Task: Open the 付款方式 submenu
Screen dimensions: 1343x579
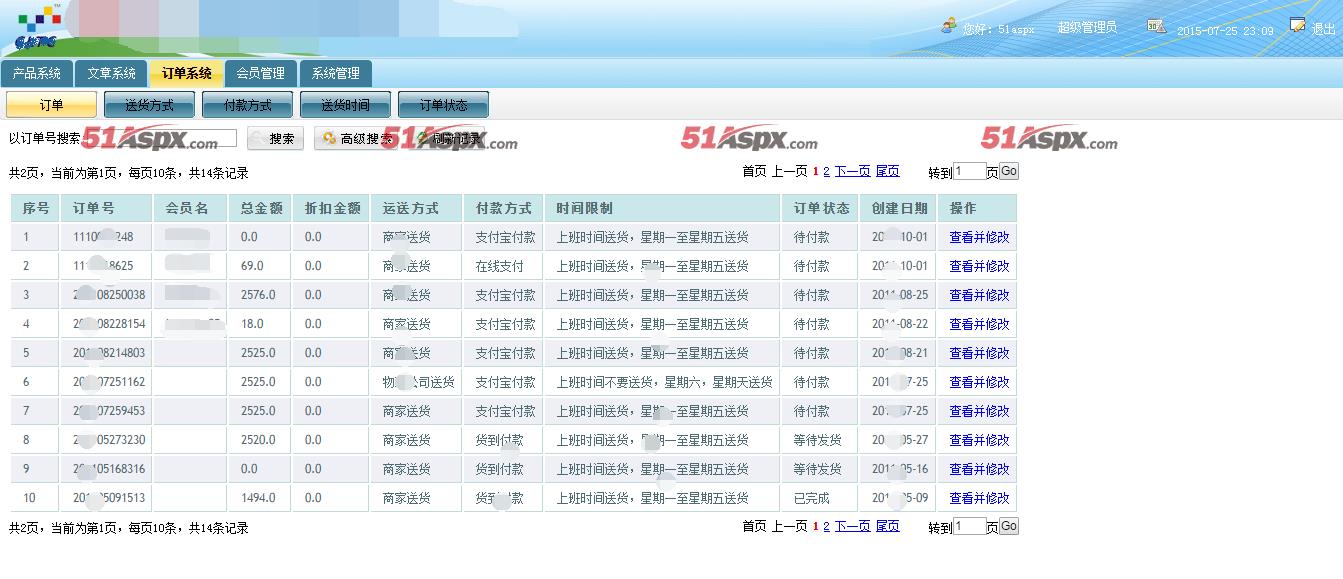Action: point(247,105)
